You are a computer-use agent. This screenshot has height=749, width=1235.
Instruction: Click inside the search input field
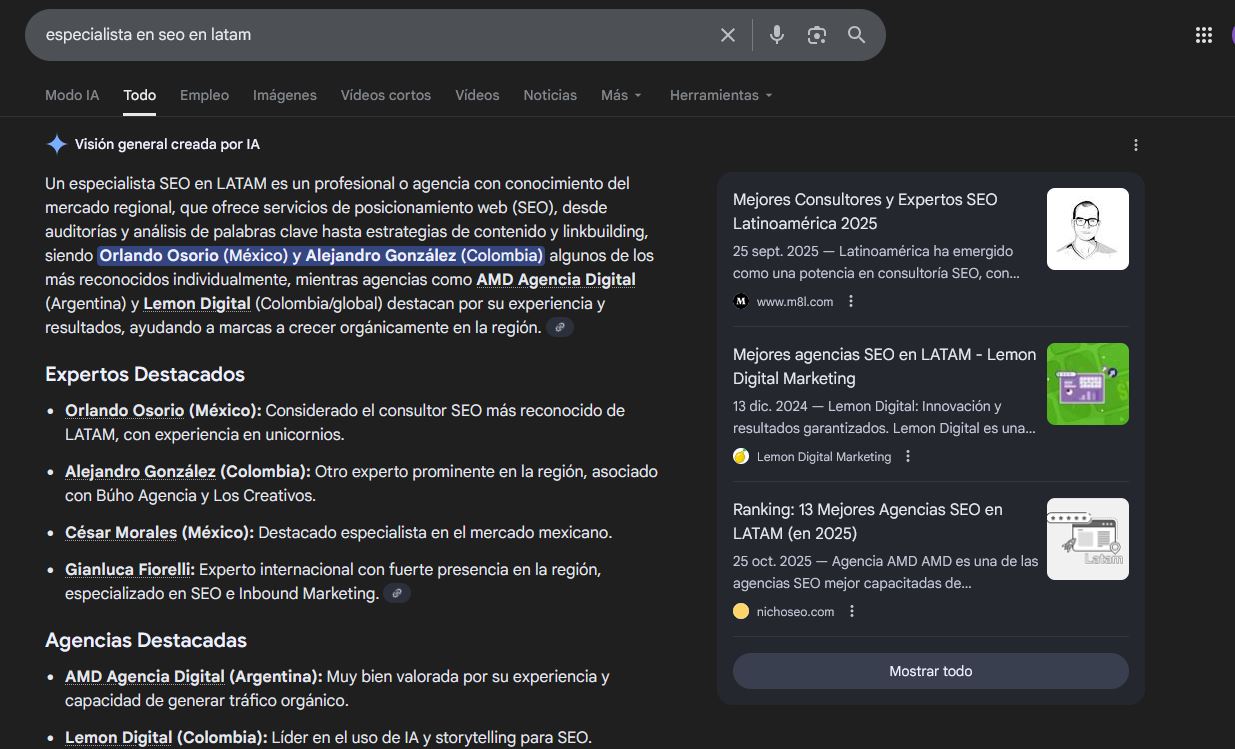point(300,34)
